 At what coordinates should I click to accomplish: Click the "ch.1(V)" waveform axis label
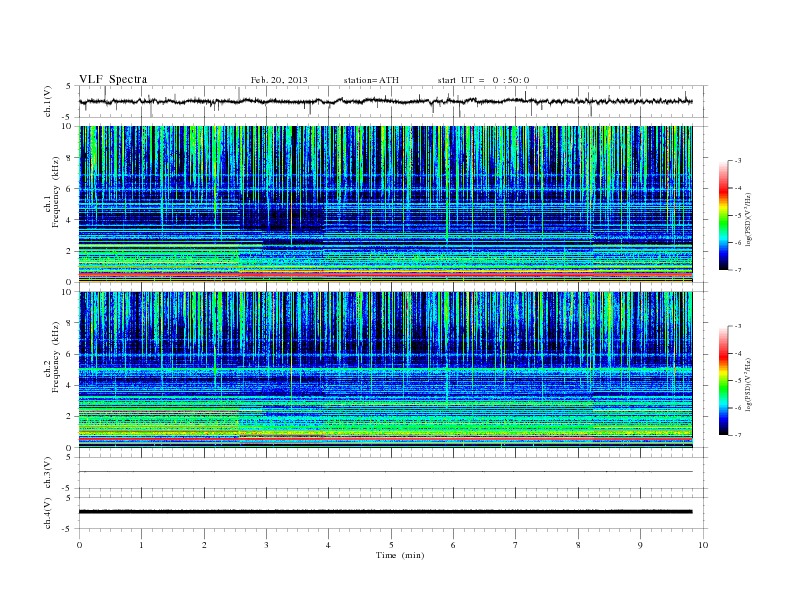(x=48, y=101)
